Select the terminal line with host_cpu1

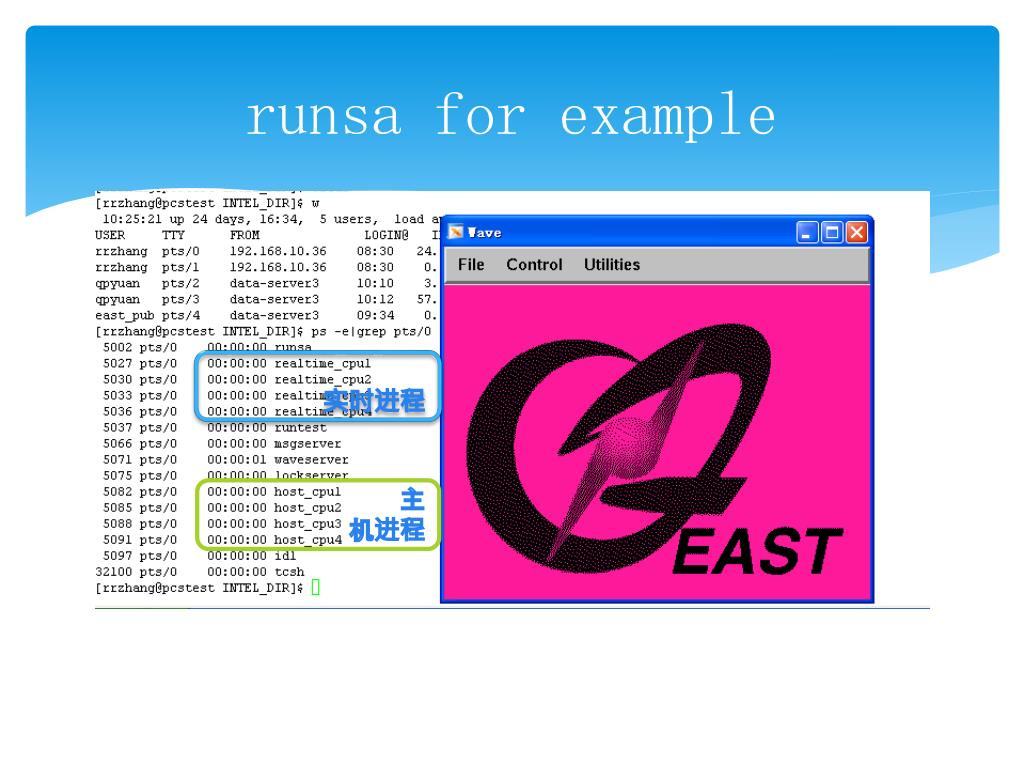(x=221, y=492)
